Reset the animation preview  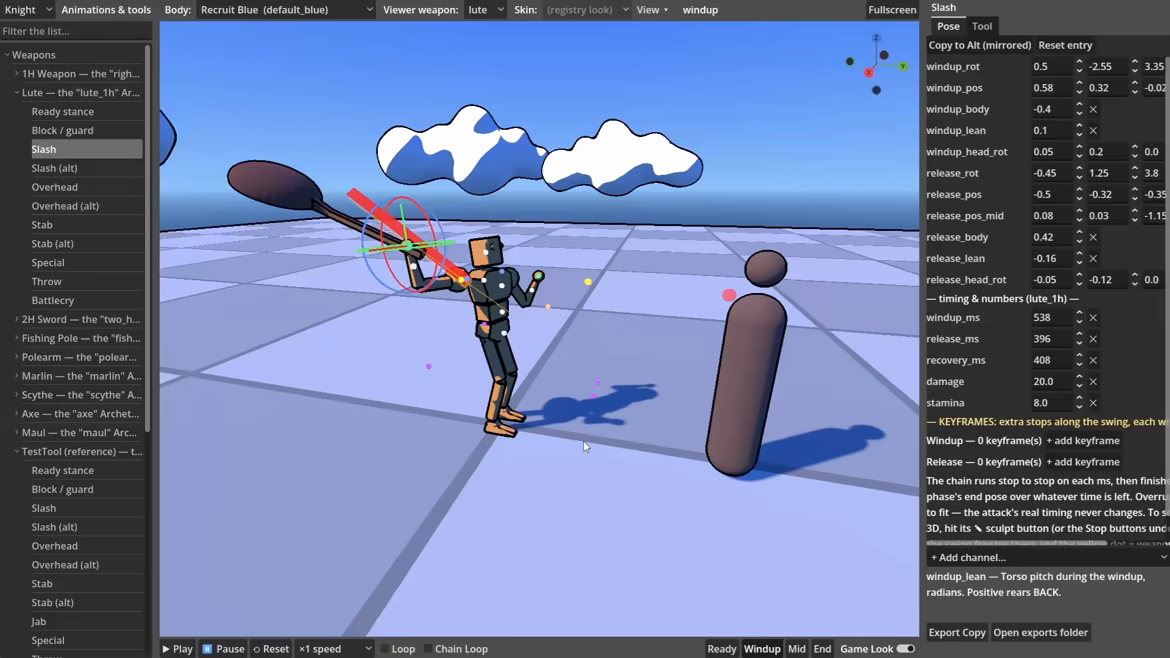click(271, 649)
